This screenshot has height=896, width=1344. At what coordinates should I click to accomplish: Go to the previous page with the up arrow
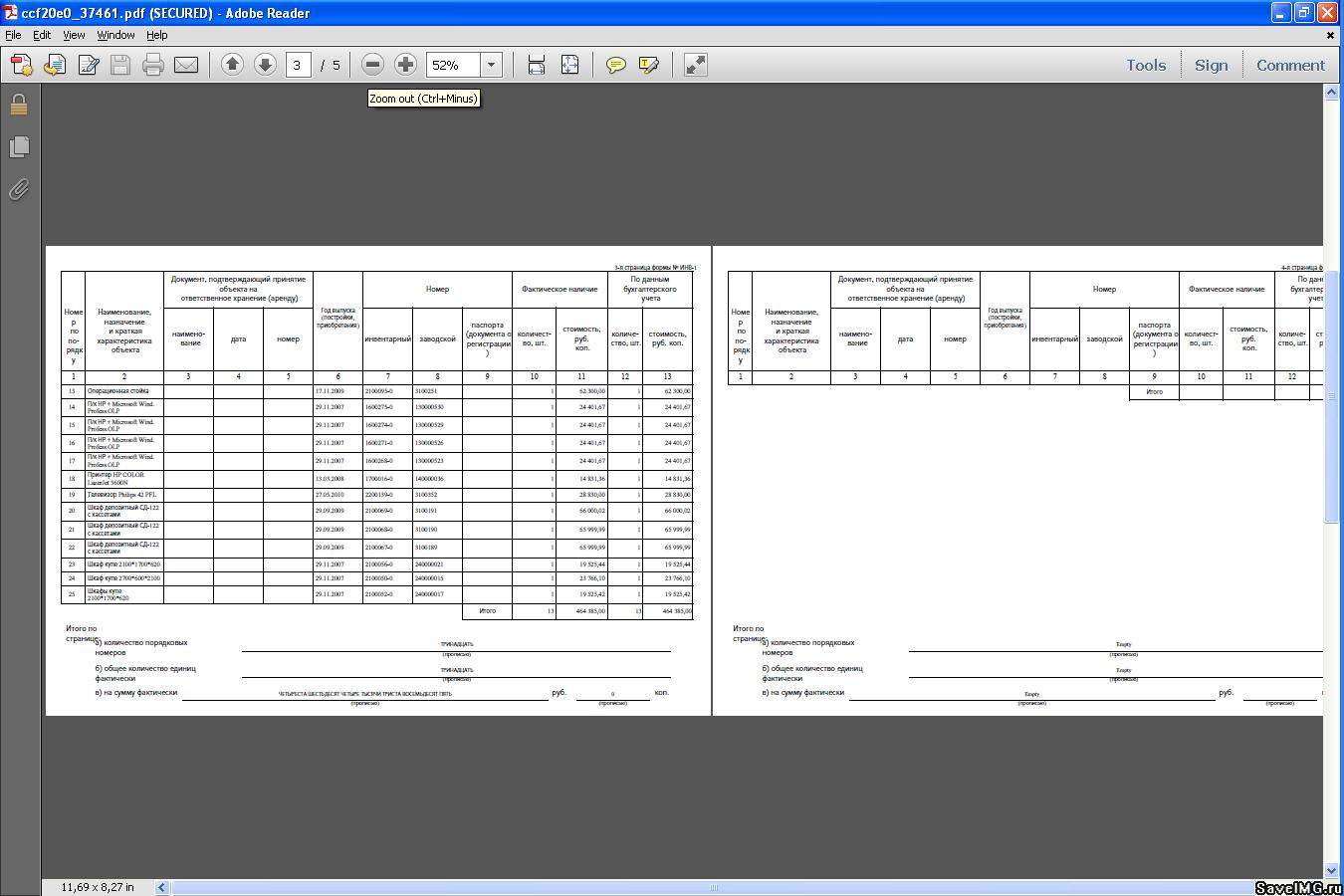click(x=232, y=65)
